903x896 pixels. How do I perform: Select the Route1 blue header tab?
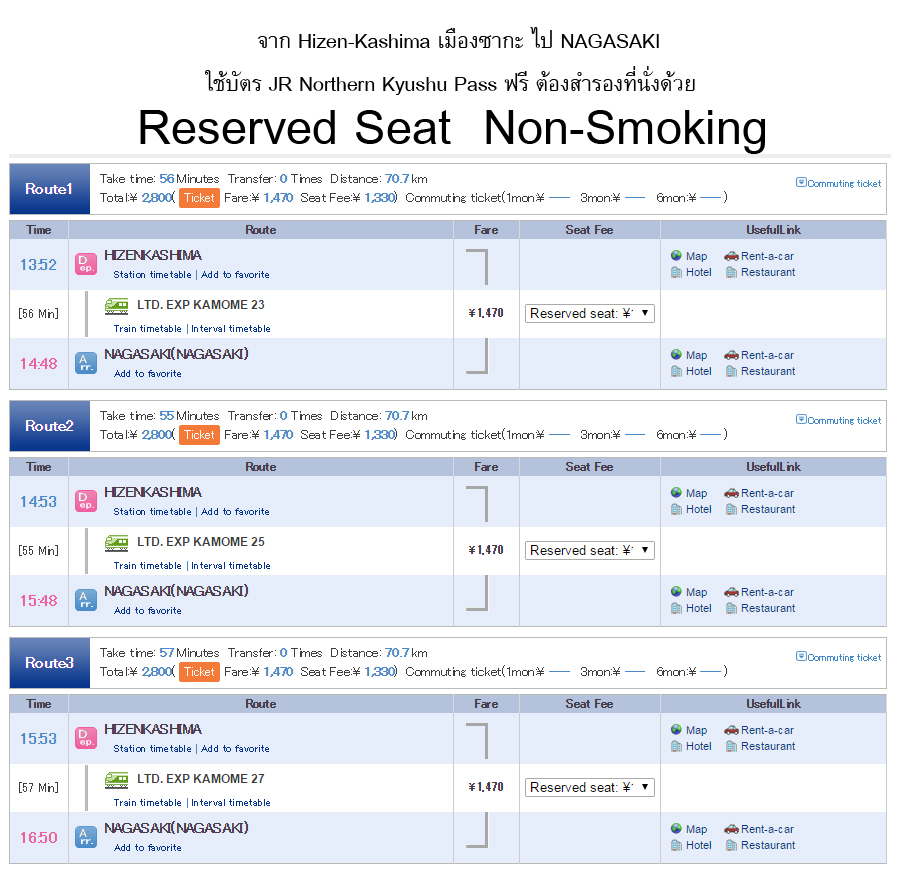[x=50, y=189]
